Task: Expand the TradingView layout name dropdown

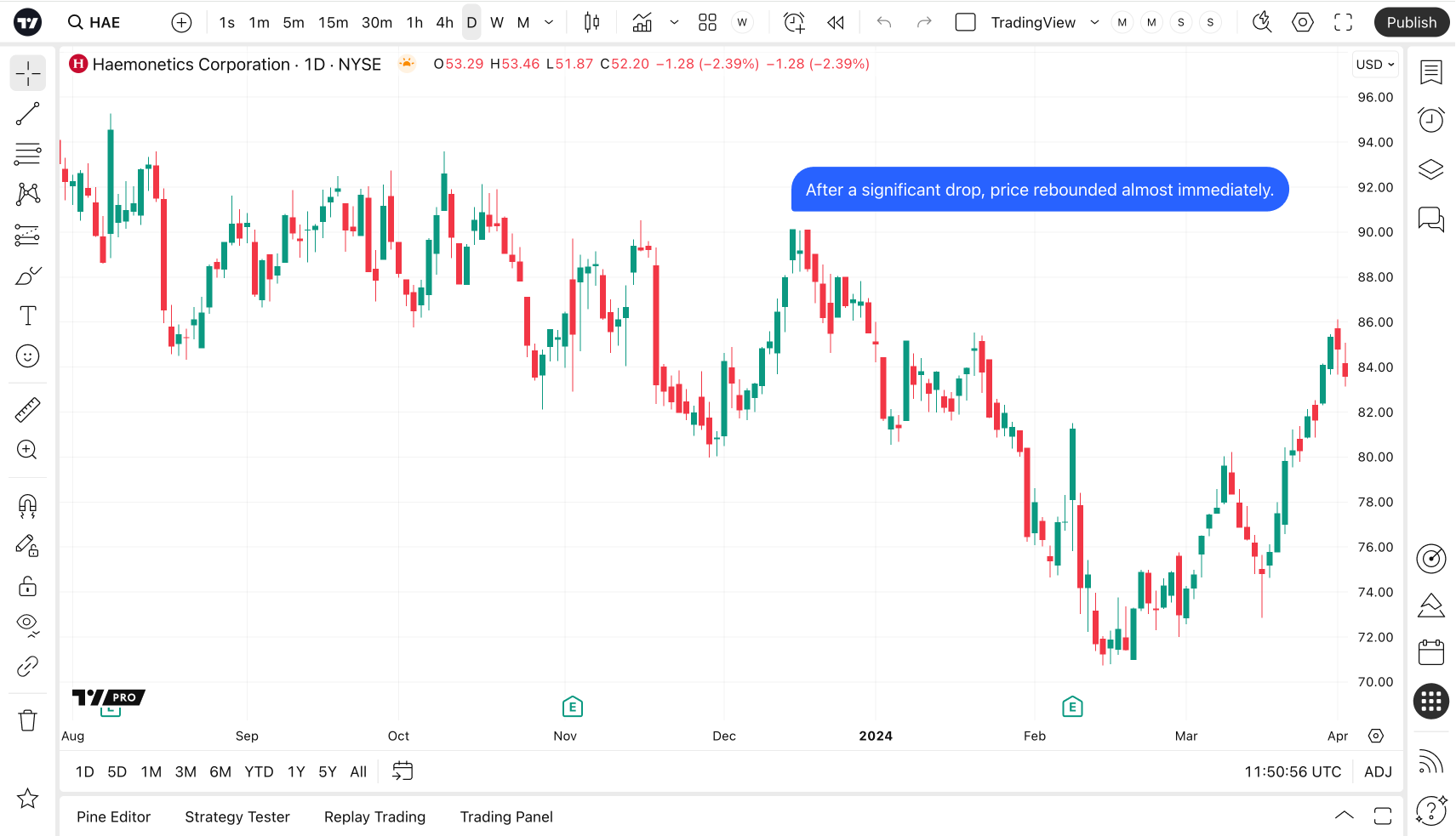Action: [x=1094, y=22]
